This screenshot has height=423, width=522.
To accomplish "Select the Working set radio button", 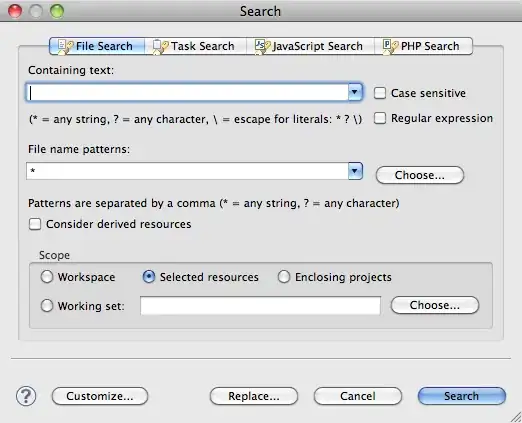I will click(47, 305).
